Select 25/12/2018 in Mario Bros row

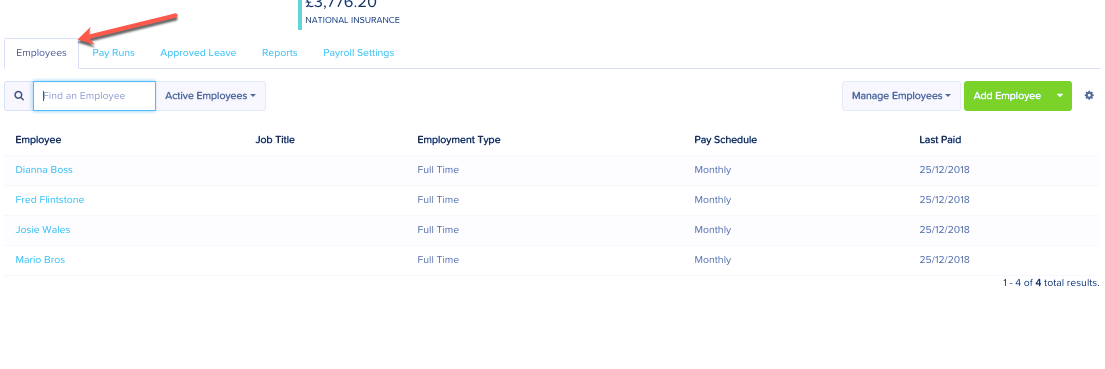pyautogui.click(x=944, y=260)
